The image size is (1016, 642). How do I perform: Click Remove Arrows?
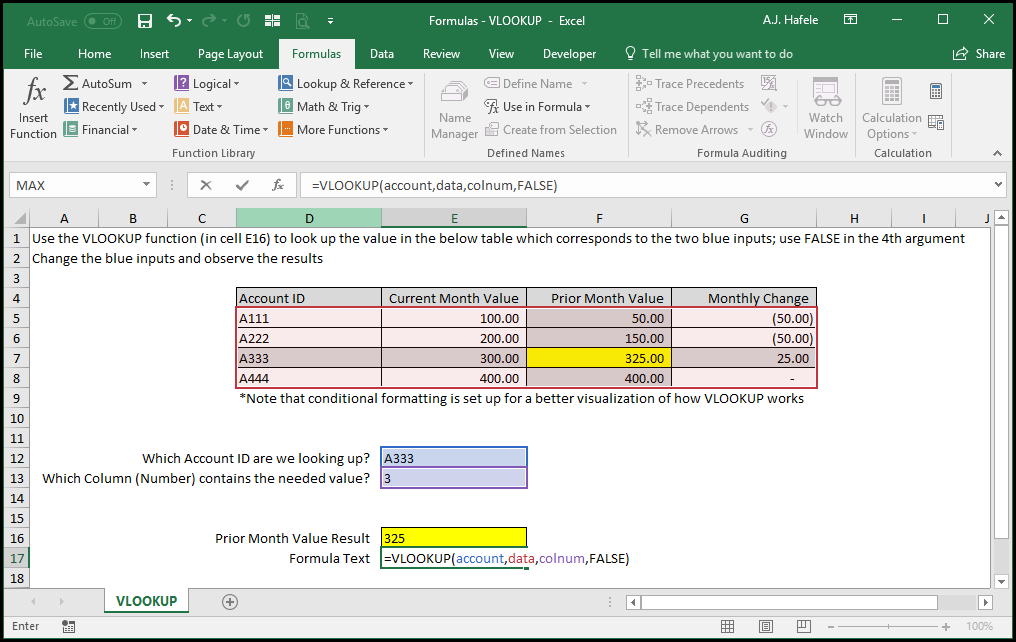[687, 130]
